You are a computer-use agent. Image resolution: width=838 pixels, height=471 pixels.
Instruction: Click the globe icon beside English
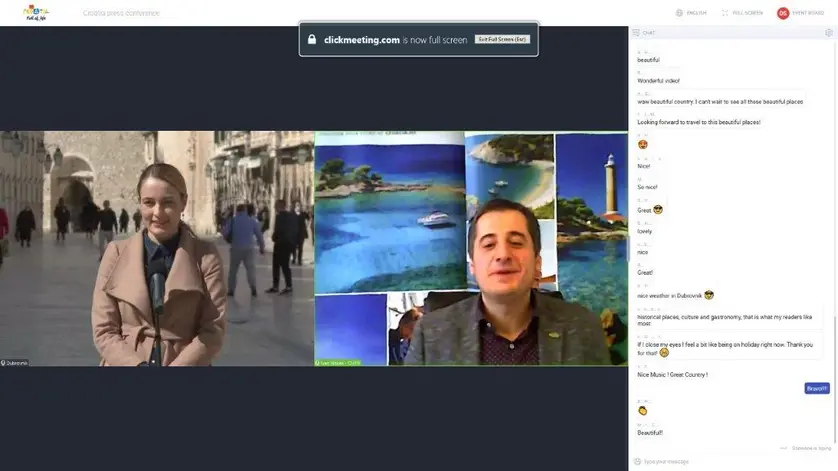(679, 13)
